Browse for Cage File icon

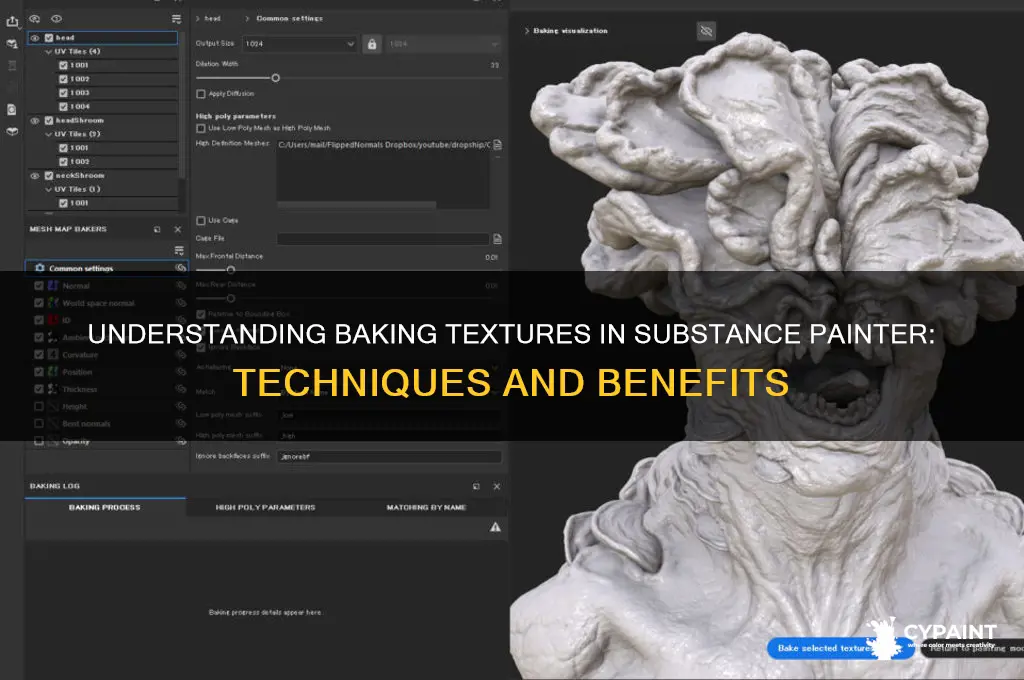(498, 239)
